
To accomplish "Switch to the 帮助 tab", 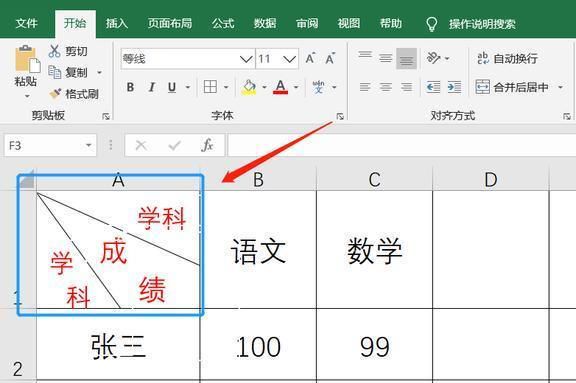I will tap(391, 24).
